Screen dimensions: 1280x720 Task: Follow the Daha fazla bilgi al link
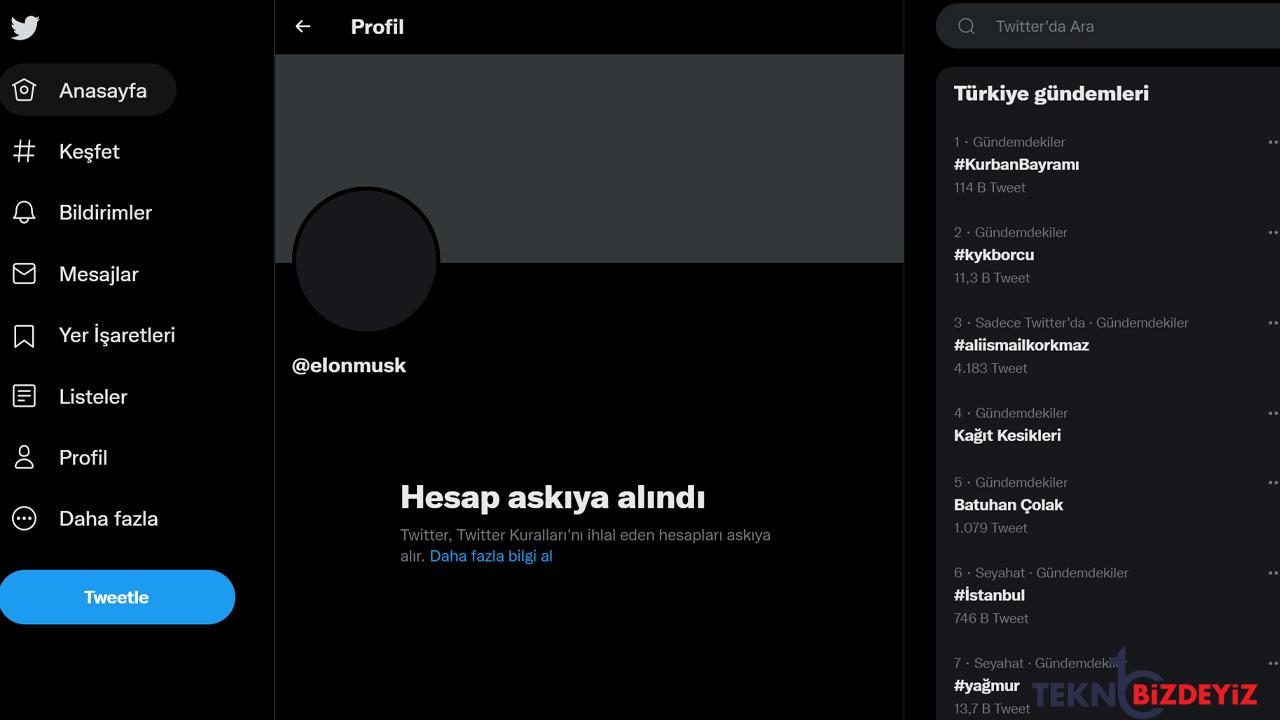coord(491,556)
